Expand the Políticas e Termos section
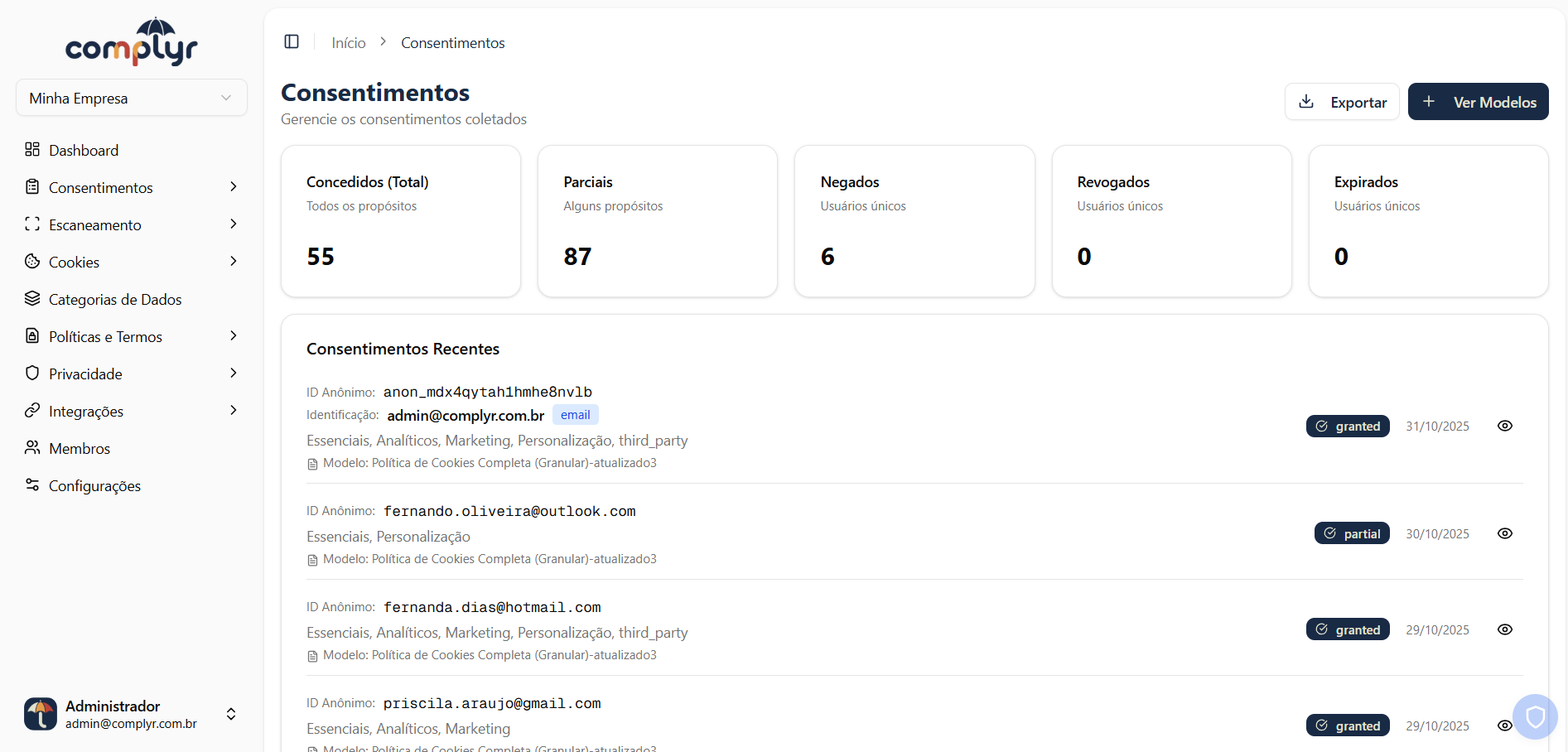 (x=234, y=336)
